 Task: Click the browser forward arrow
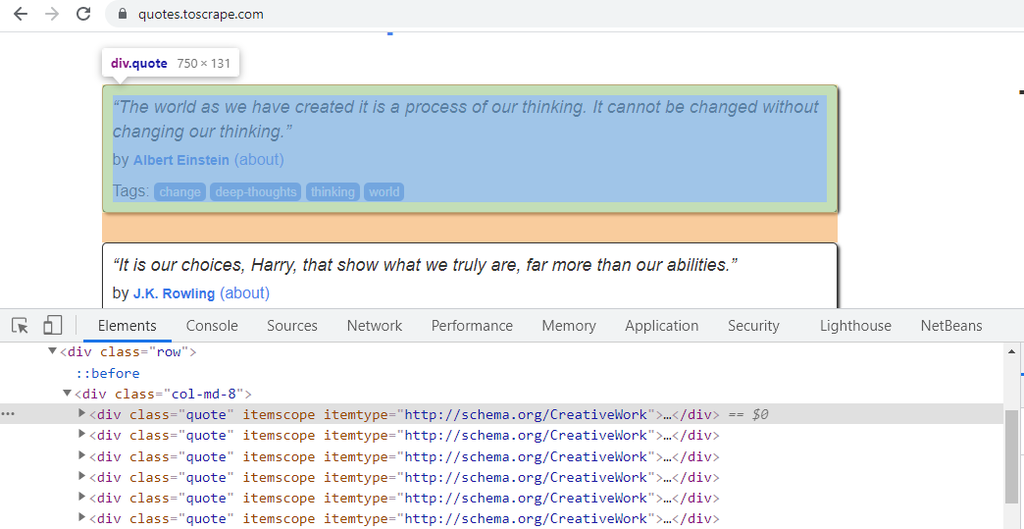point(52,14)
